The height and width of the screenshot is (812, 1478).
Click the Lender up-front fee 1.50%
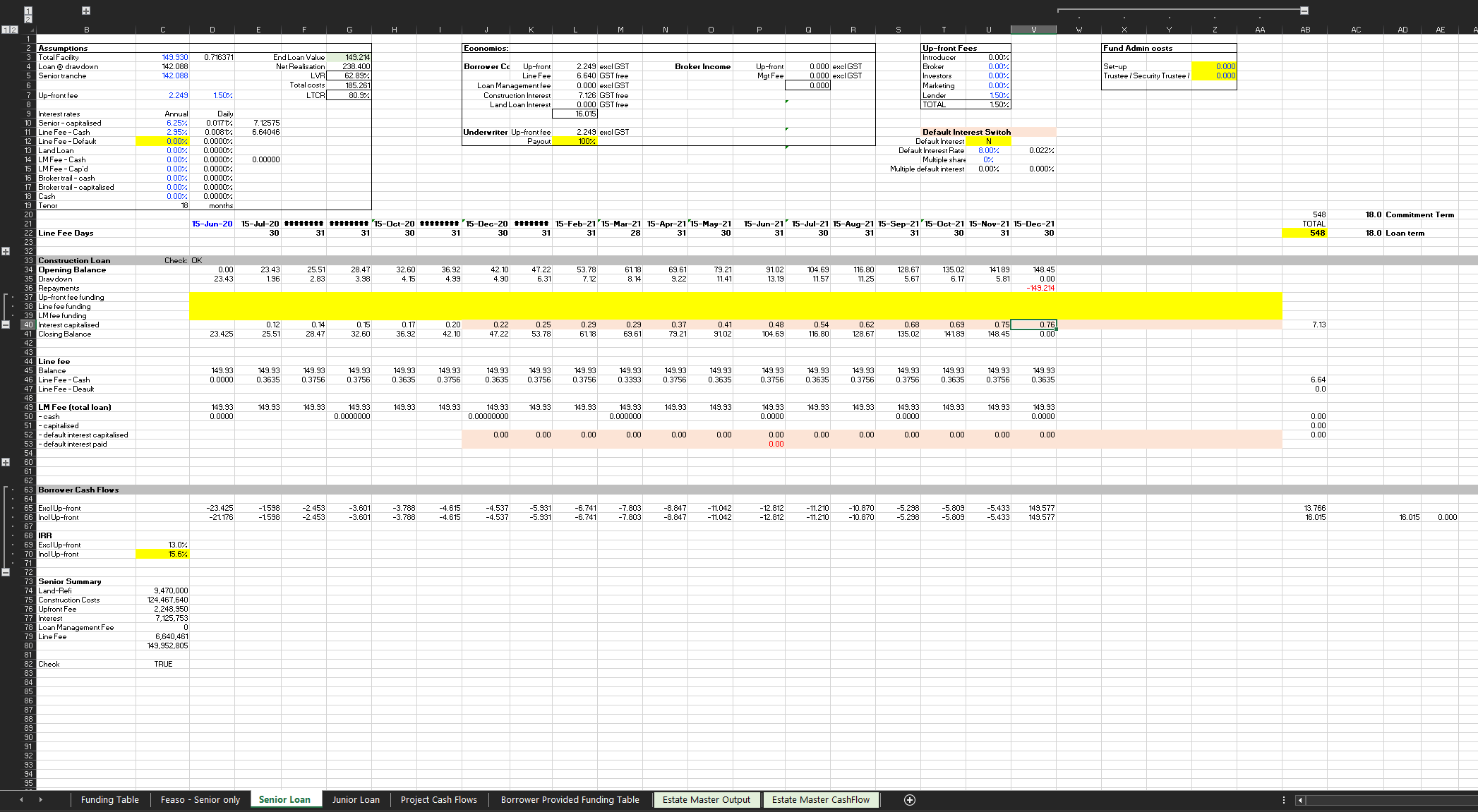(x=988, y=95)
